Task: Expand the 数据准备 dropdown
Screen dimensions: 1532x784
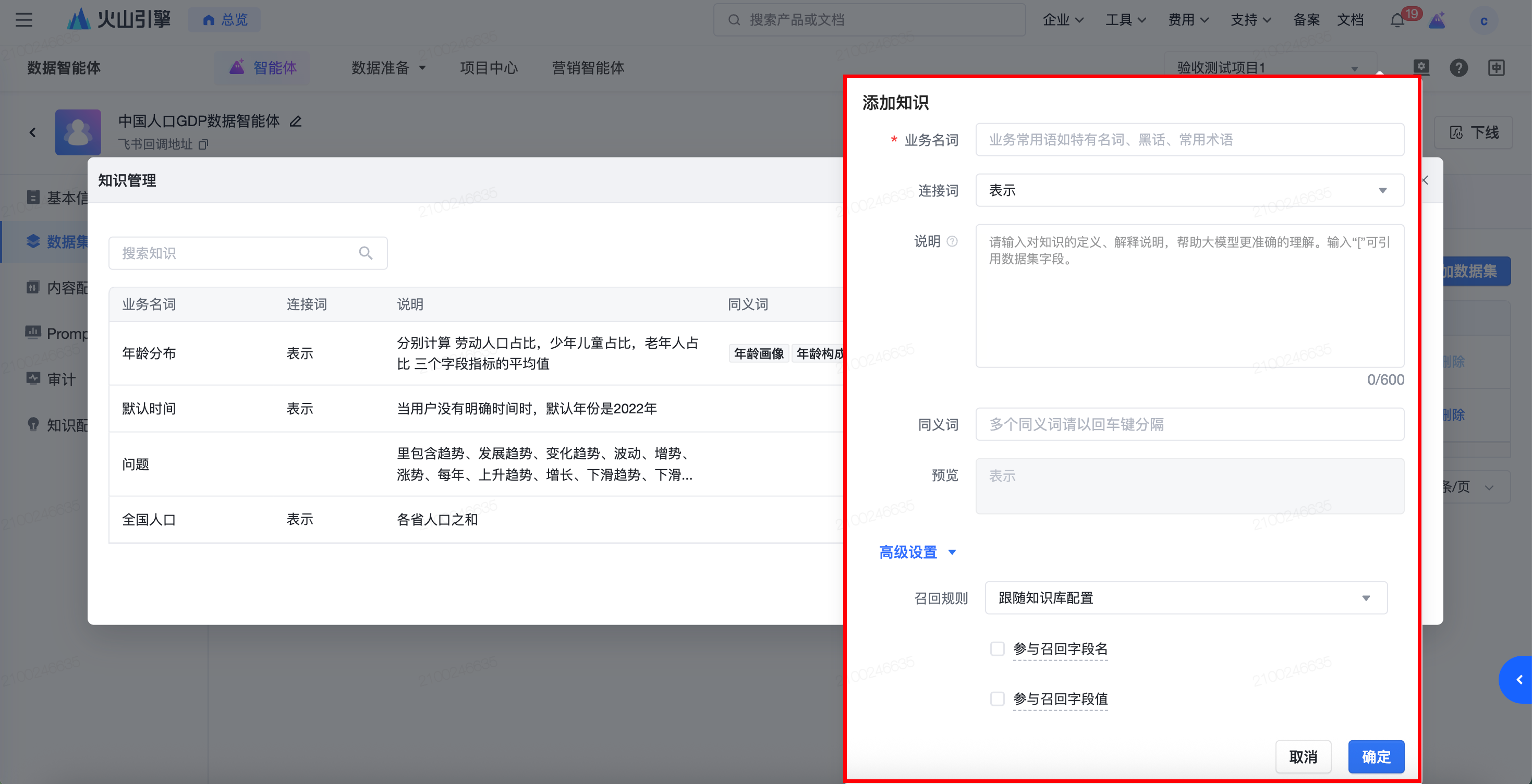Action: pyautogui.click(x=388, y=68)
